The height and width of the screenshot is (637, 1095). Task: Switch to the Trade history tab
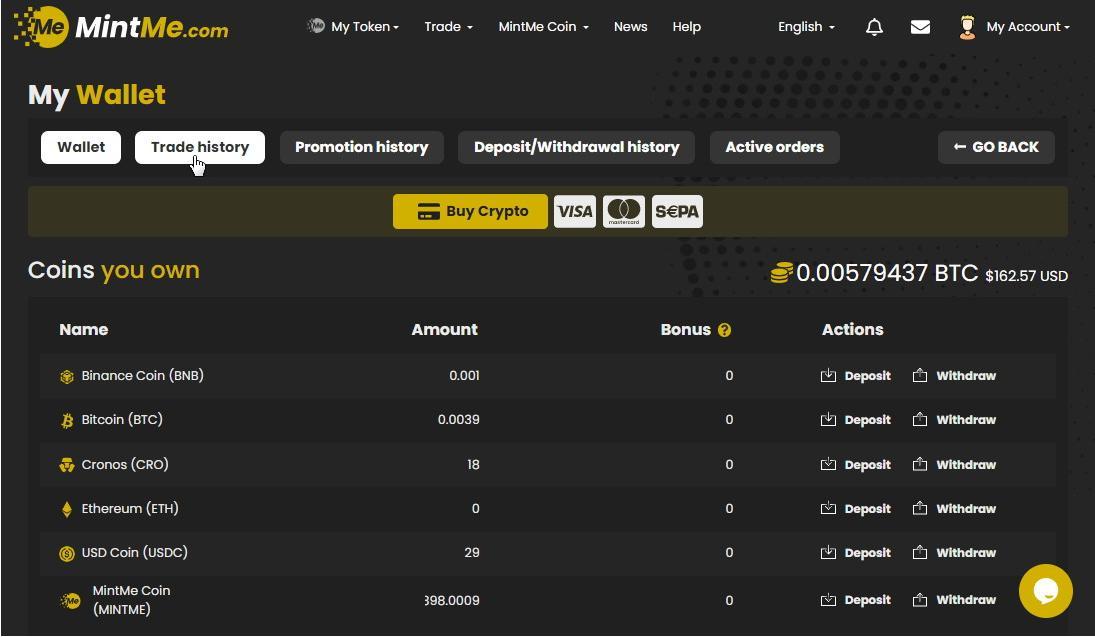[200, 147]
